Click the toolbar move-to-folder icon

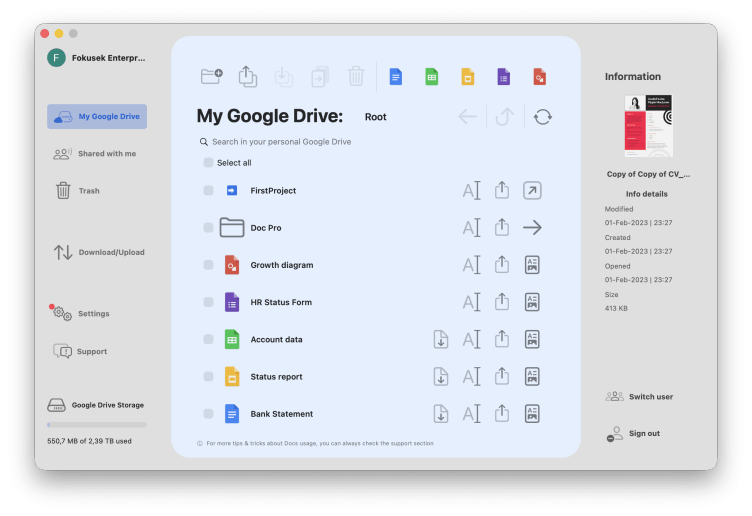point(319,76)
